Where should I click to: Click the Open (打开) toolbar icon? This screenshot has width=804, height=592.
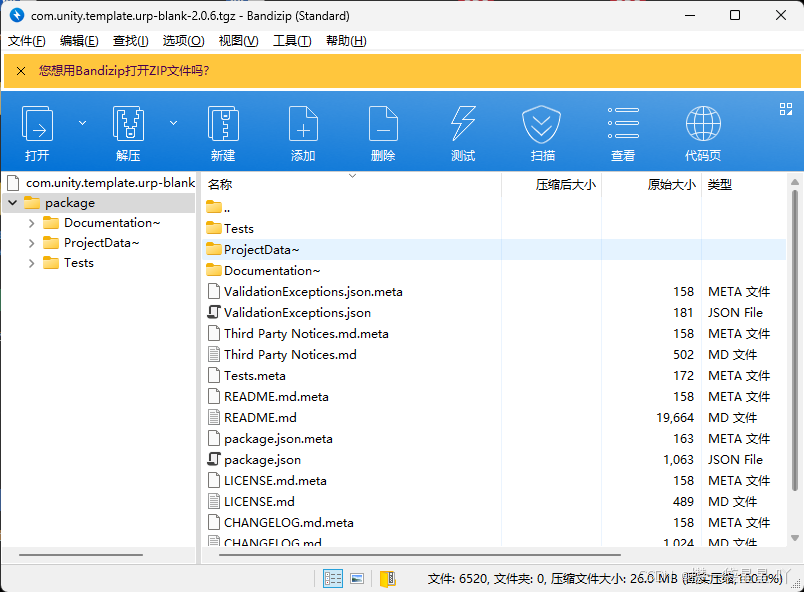(37, 124)
